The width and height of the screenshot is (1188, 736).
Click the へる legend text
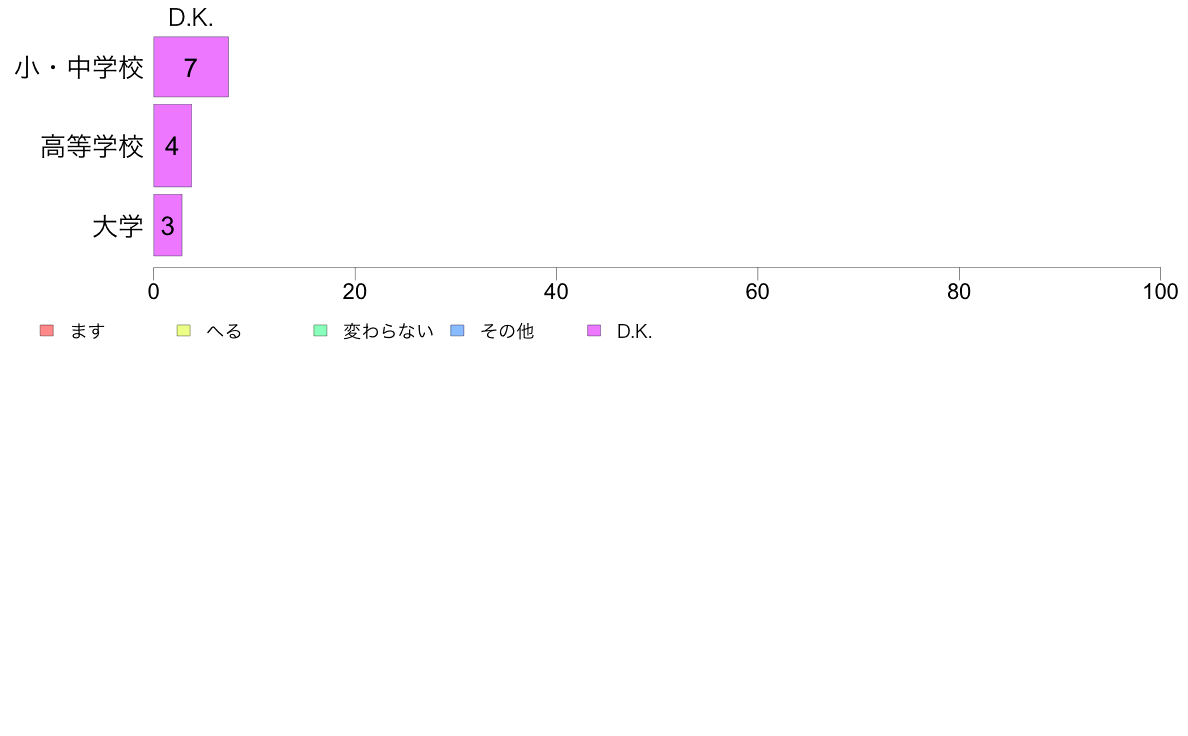point(224,331)
